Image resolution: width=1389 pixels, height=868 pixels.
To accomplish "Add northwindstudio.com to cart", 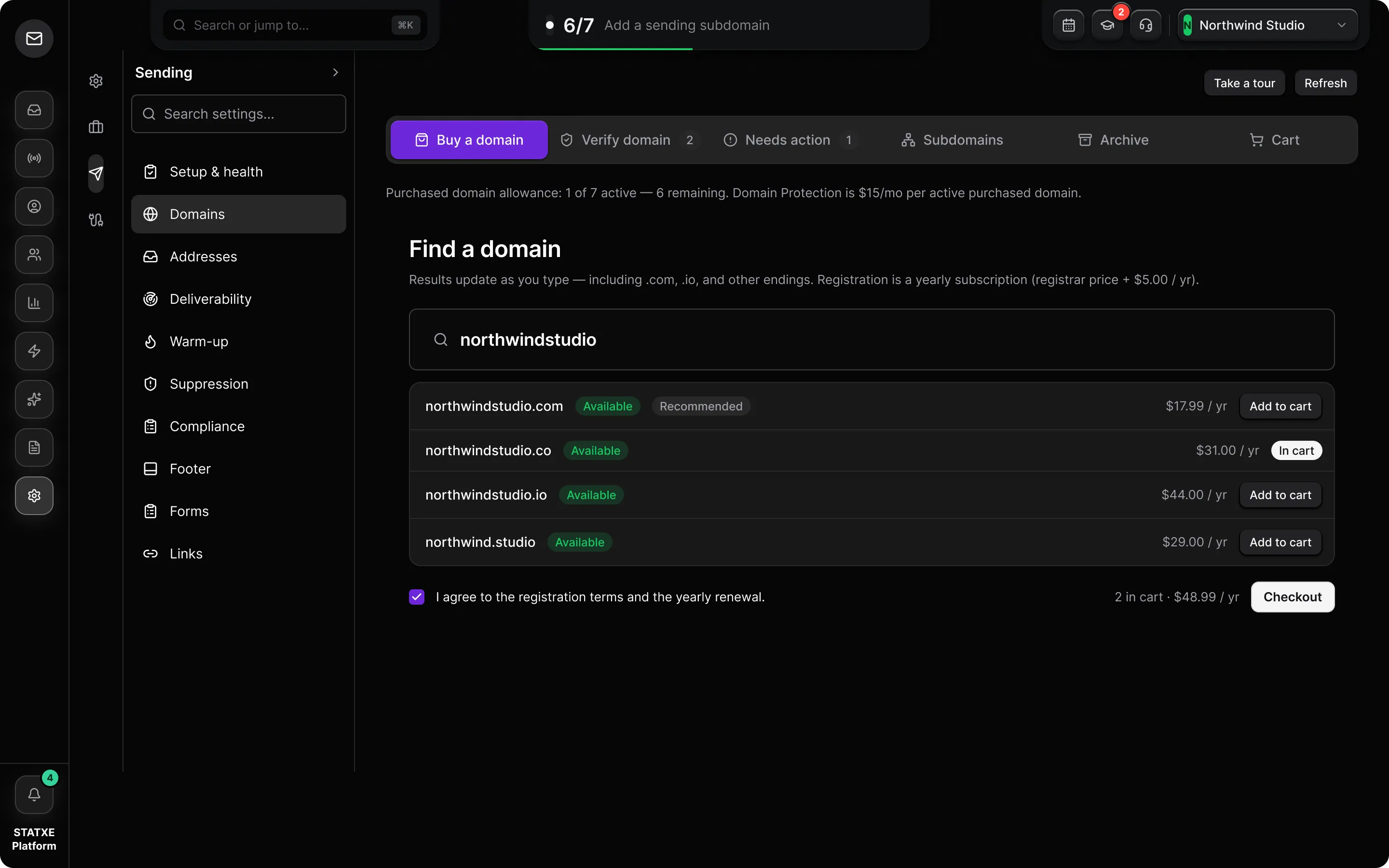I will (x=1280, y=407).
